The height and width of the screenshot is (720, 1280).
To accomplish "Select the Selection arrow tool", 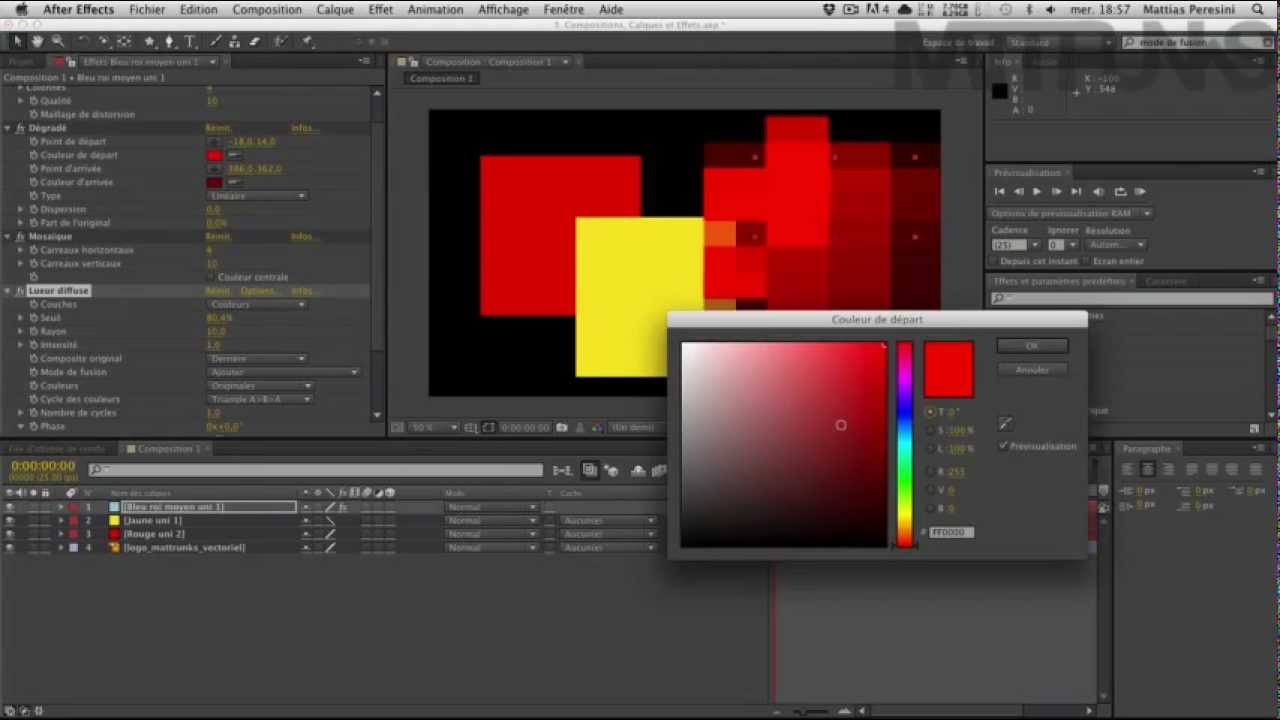I will pyautogui.click(x=17, y=42).
